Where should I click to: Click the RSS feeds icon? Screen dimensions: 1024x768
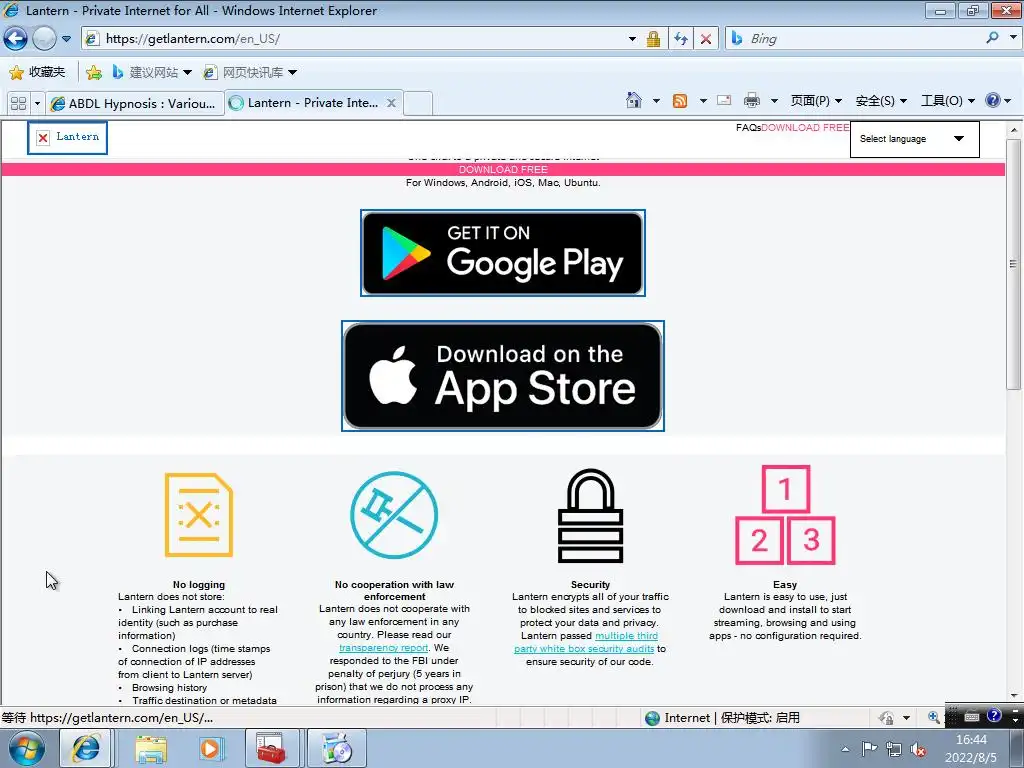(680, 101)
